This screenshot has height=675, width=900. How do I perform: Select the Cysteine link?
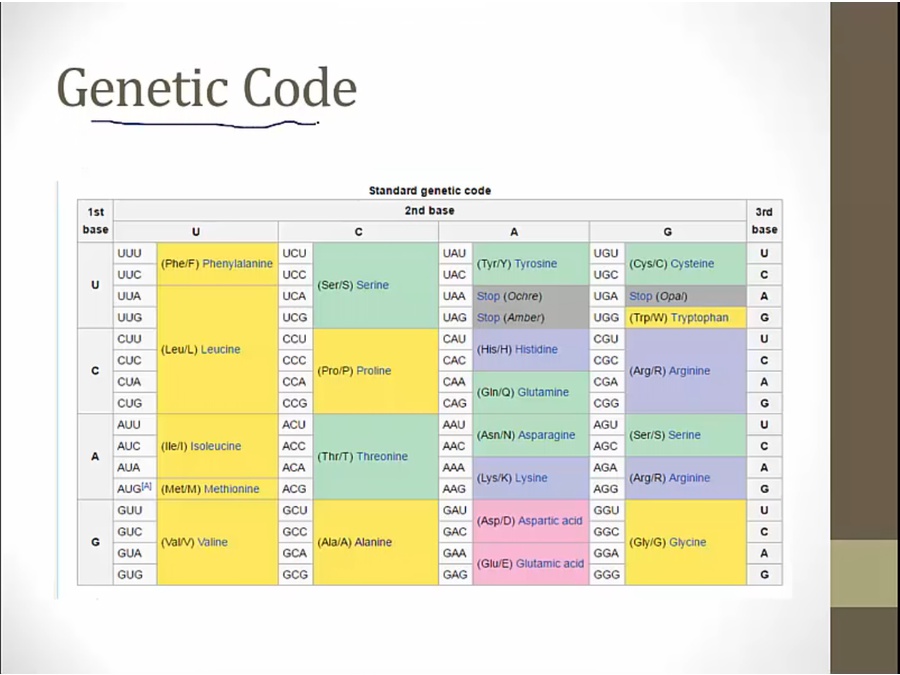692,264
